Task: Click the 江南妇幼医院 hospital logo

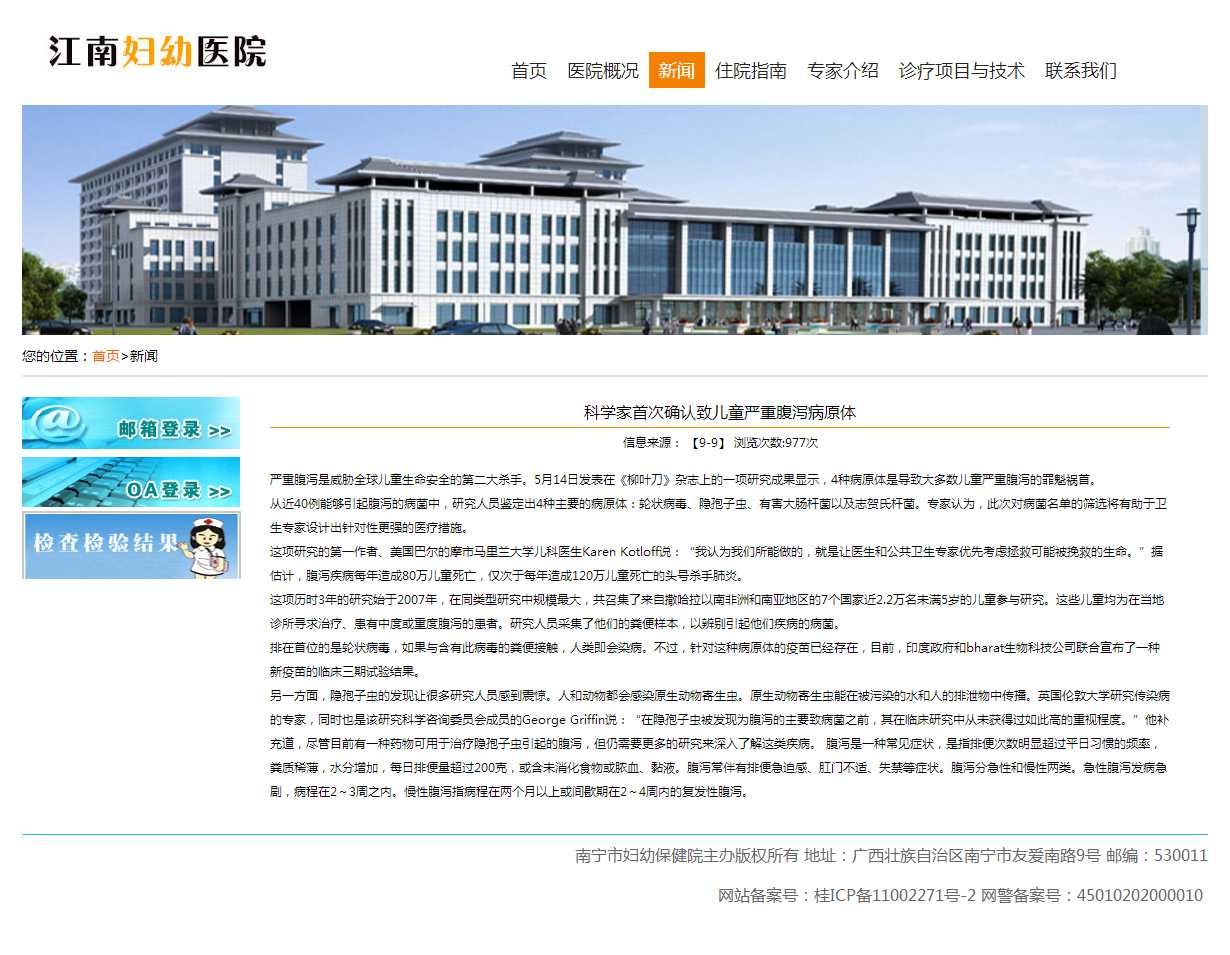Action: click(x=157, y=51)
